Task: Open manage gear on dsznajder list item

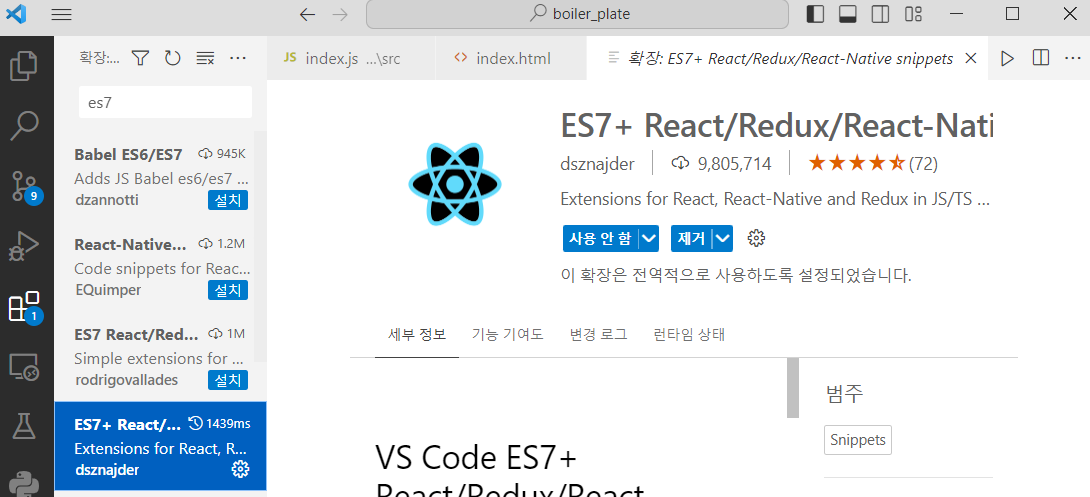Action: pyautogui.click(x=240, y=469)
